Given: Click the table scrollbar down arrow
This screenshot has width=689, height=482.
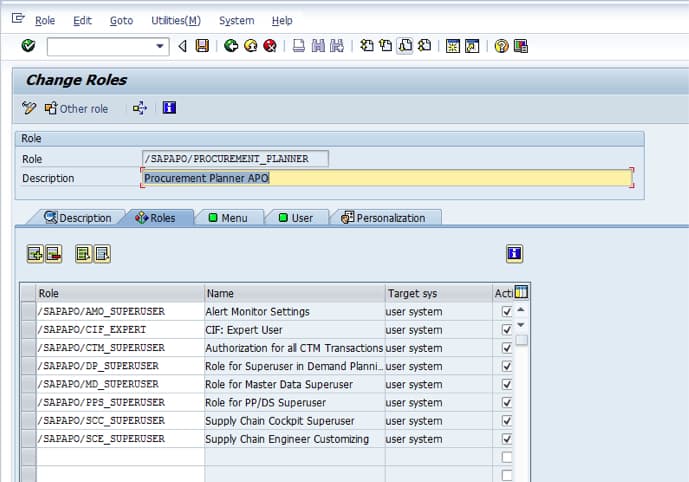Looking at the screenshot, I should click(x=521, y=325).
